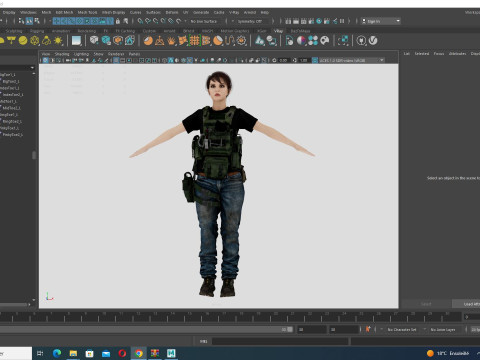Toggle the highlighted camera icon in the viewport toolbar
The width and height of the screenshot is (480, 360).
(x=46, y=60)
